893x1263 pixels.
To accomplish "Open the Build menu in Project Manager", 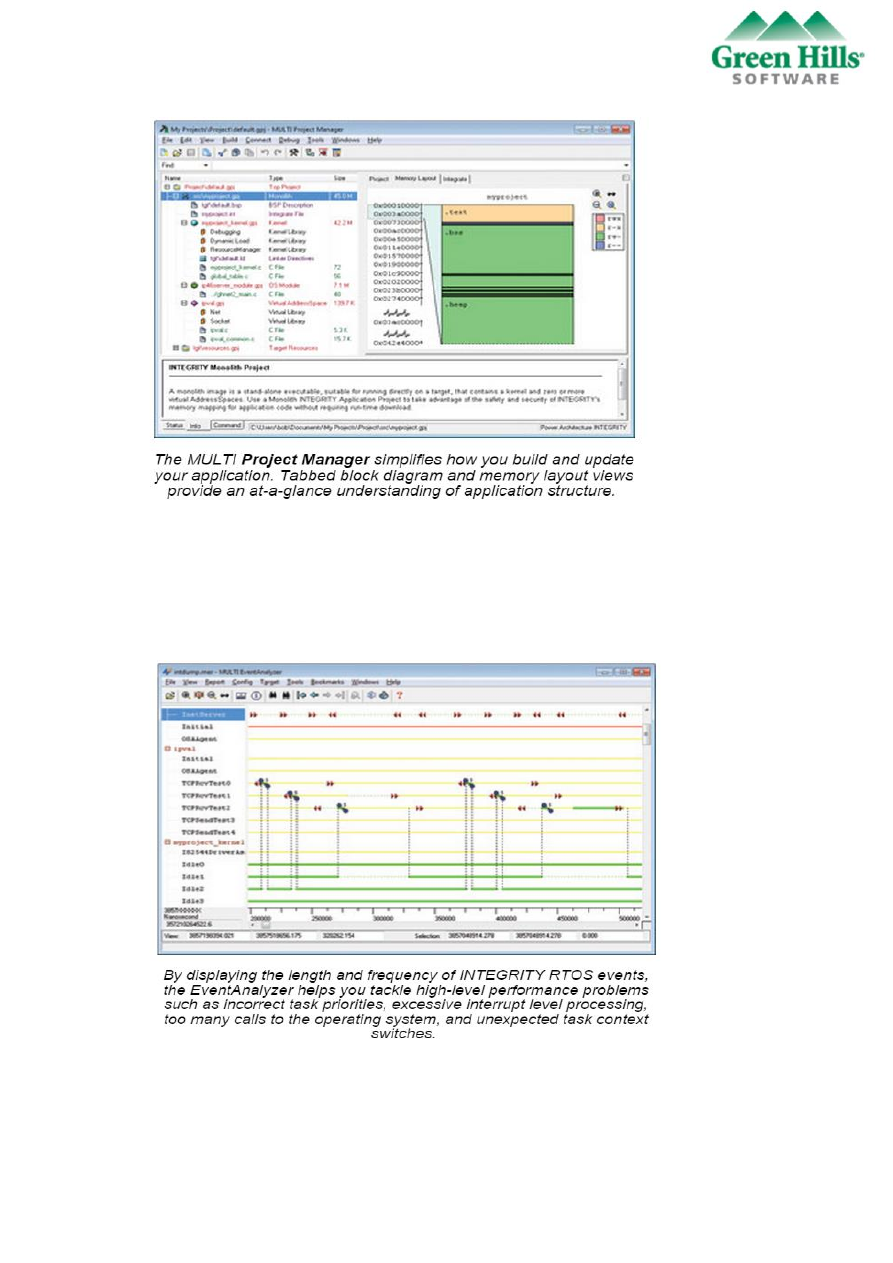I will 230,140.
